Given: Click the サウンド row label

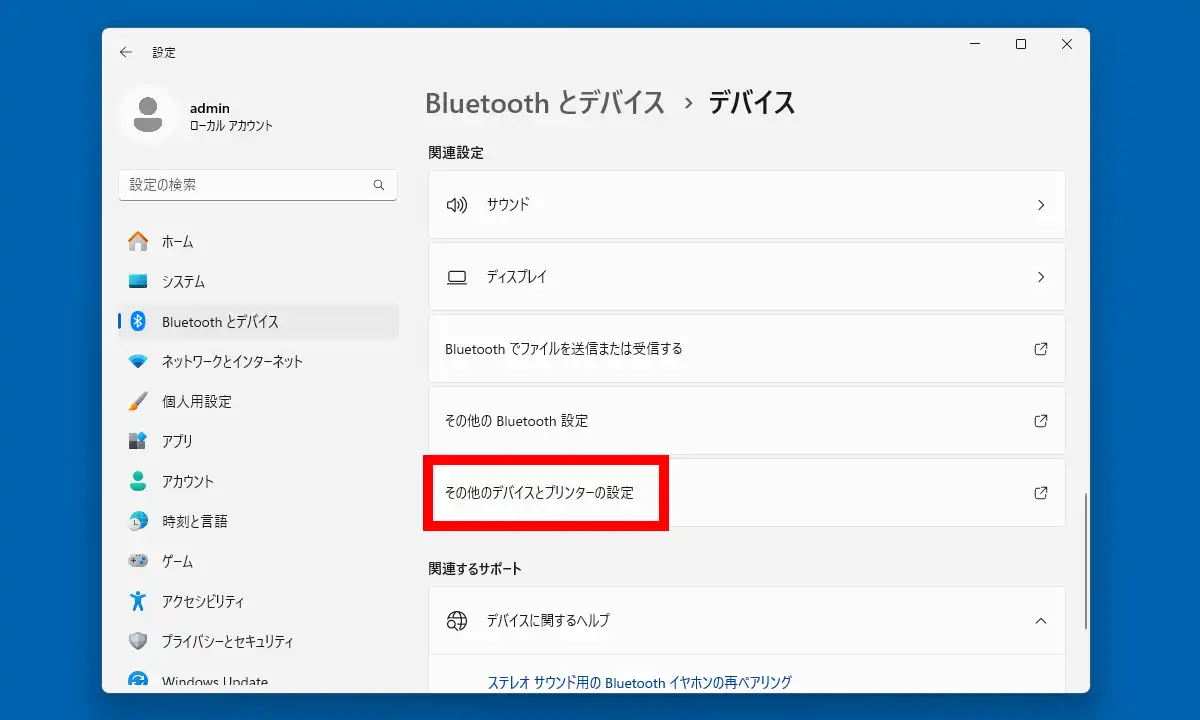Looking at the screenshot, I should point(508,204).
